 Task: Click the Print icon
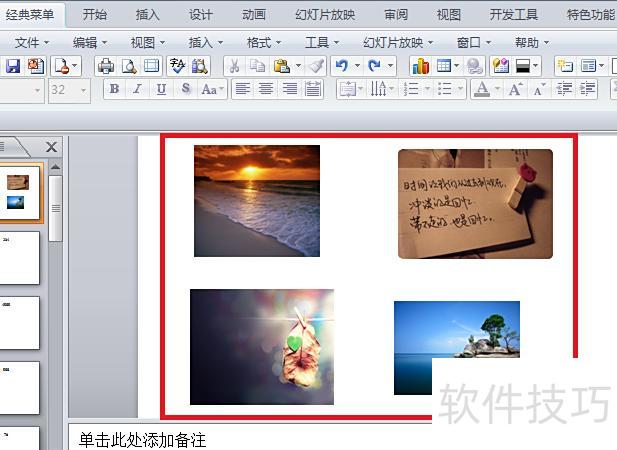(106, 66)
